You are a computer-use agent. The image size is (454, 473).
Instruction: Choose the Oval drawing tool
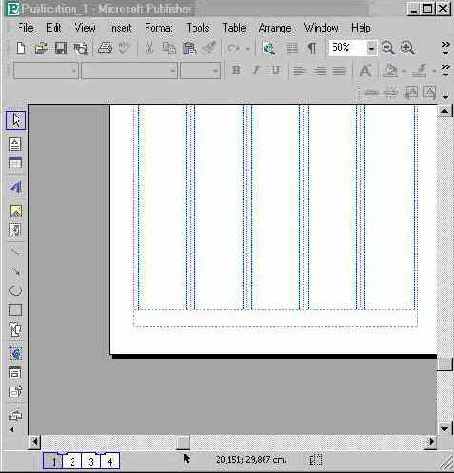(15, 290)
